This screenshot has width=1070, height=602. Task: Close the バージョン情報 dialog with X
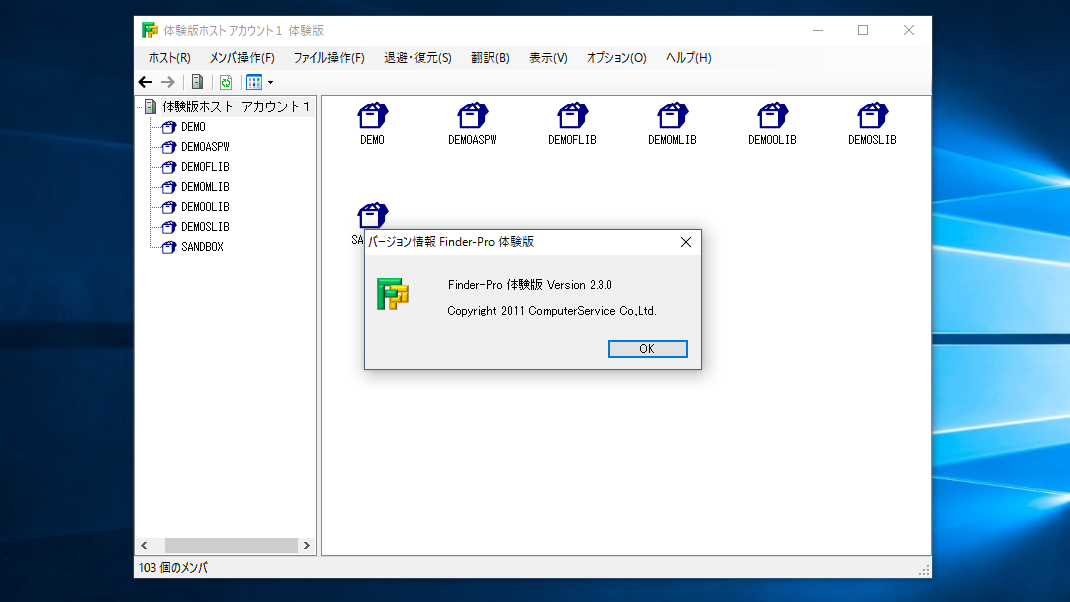click(x=686, y=242)
